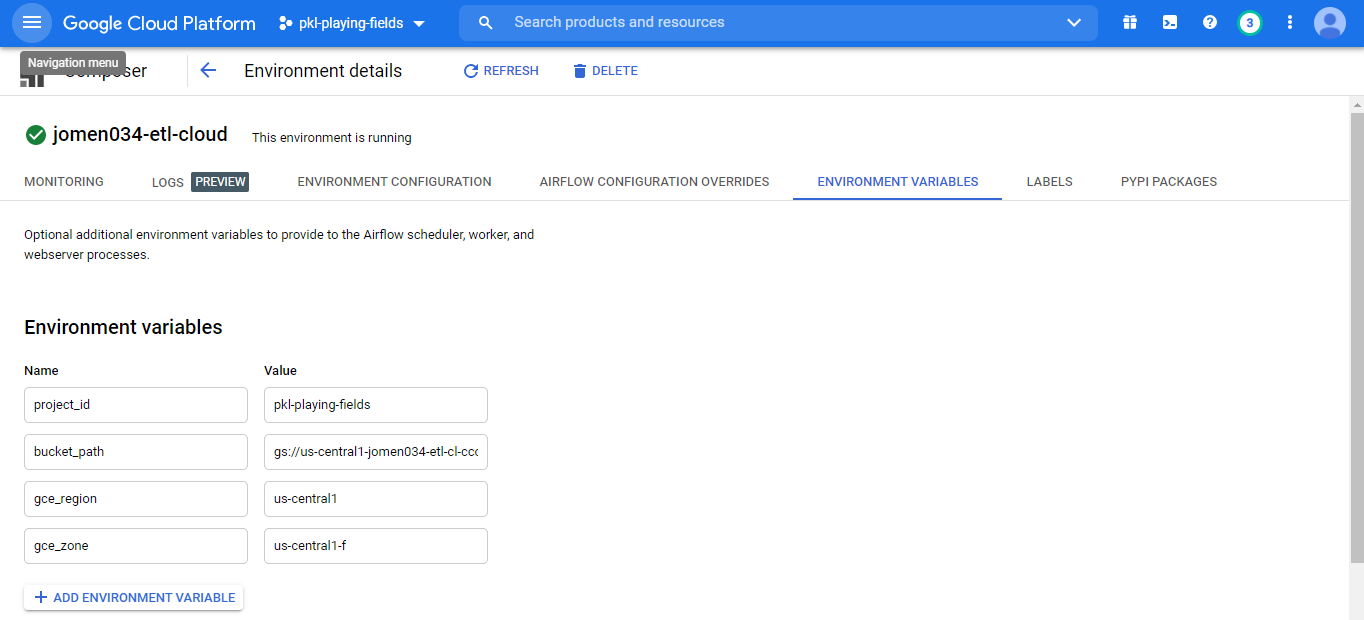The width and height of the screenshot is (1364, 620).
Task: Open the help question mark icon
Action: (1210, 22)
